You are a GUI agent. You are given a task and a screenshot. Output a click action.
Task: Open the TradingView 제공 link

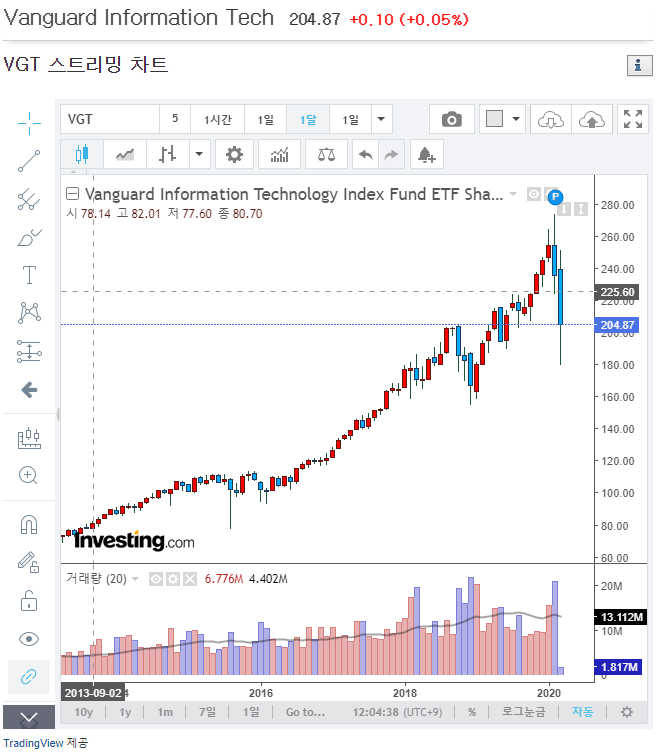(x=46, y=743)
